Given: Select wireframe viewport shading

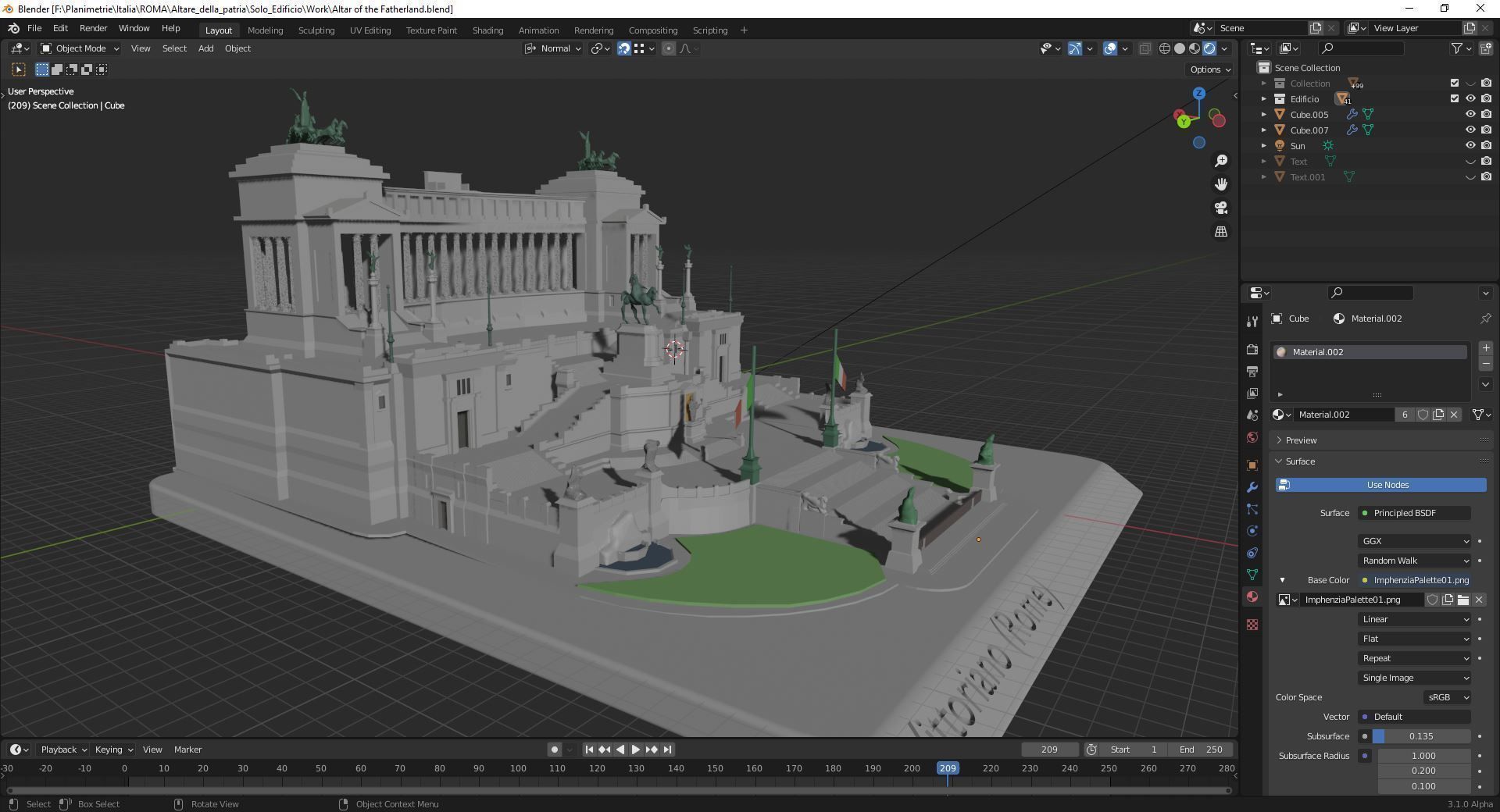Looking at the screenshot, I should point(1165,48).
